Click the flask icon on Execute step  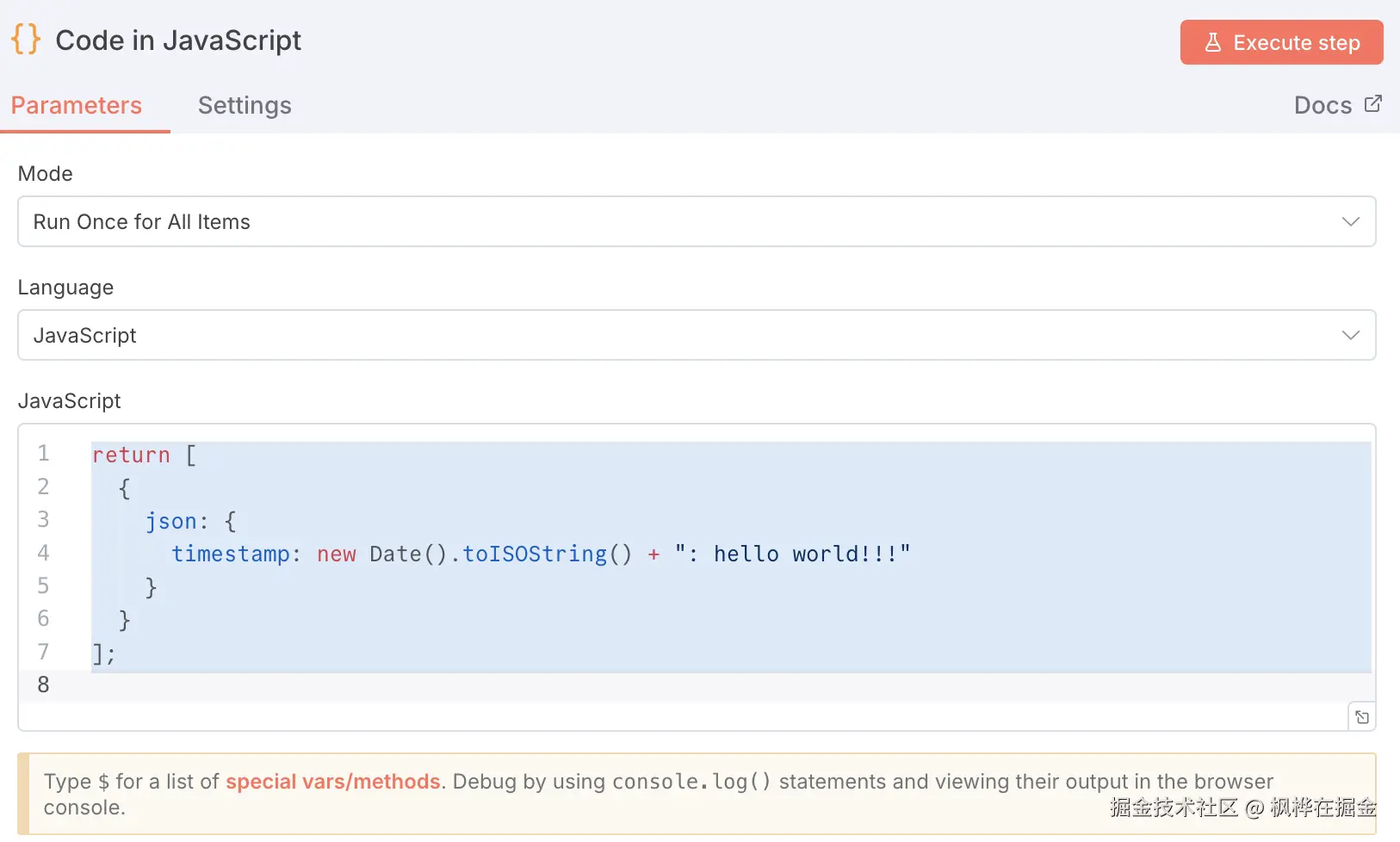point(1212,42)
